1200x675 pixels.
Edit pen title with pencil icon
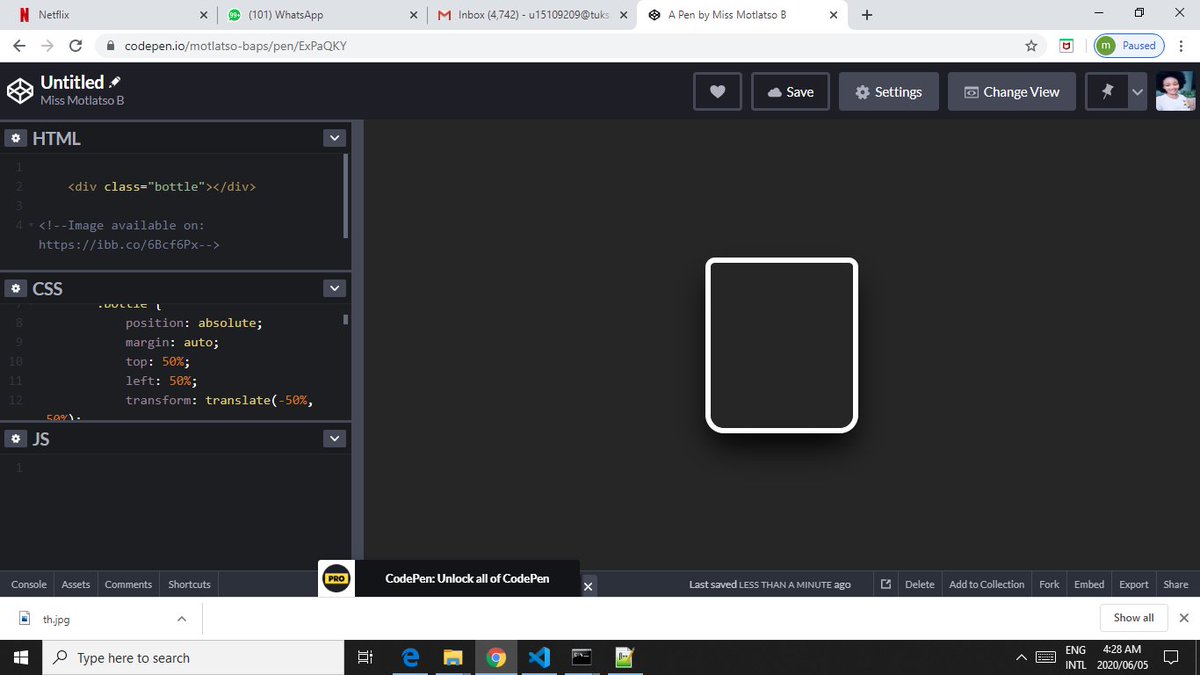click(x=115, y=81)
